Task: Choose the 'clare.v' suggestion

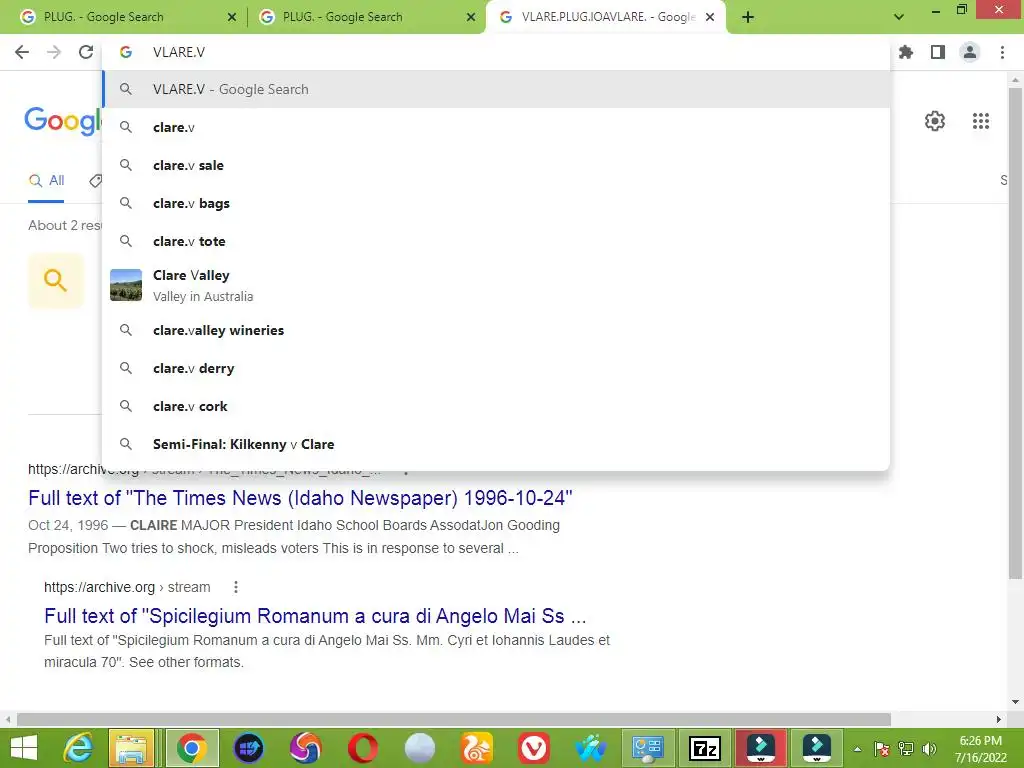Action: pyautogui.click(x=496, y=127)
